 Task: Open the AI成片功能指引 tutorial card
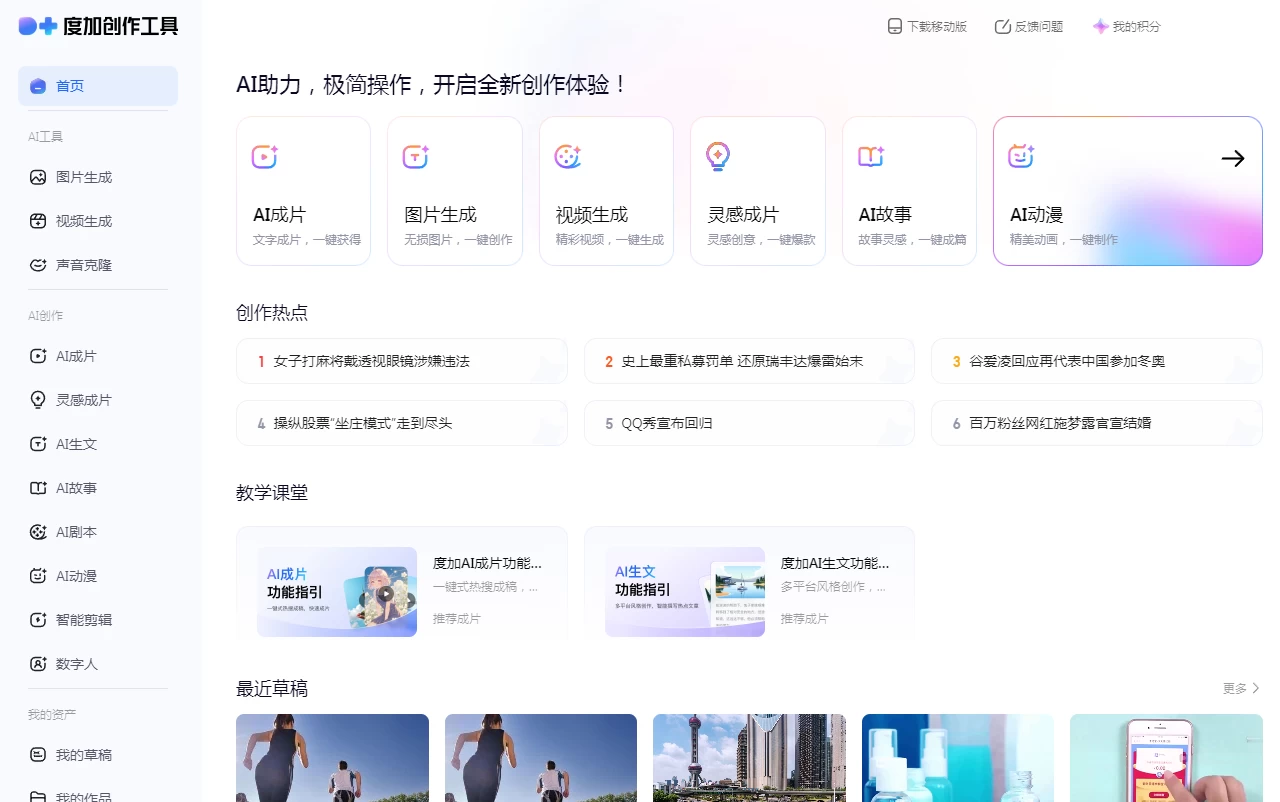coord(401,583)
